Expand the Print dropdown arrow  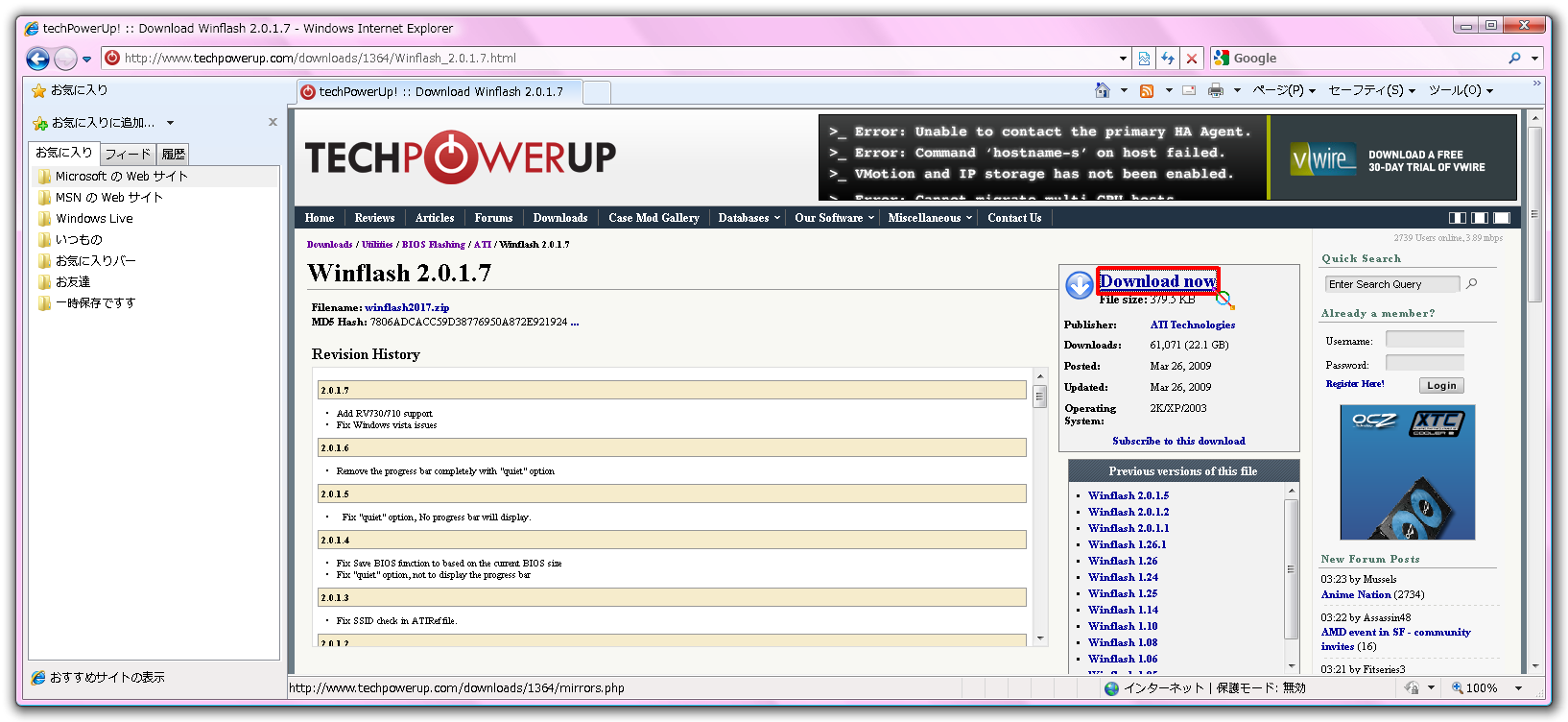(1237, 90)
